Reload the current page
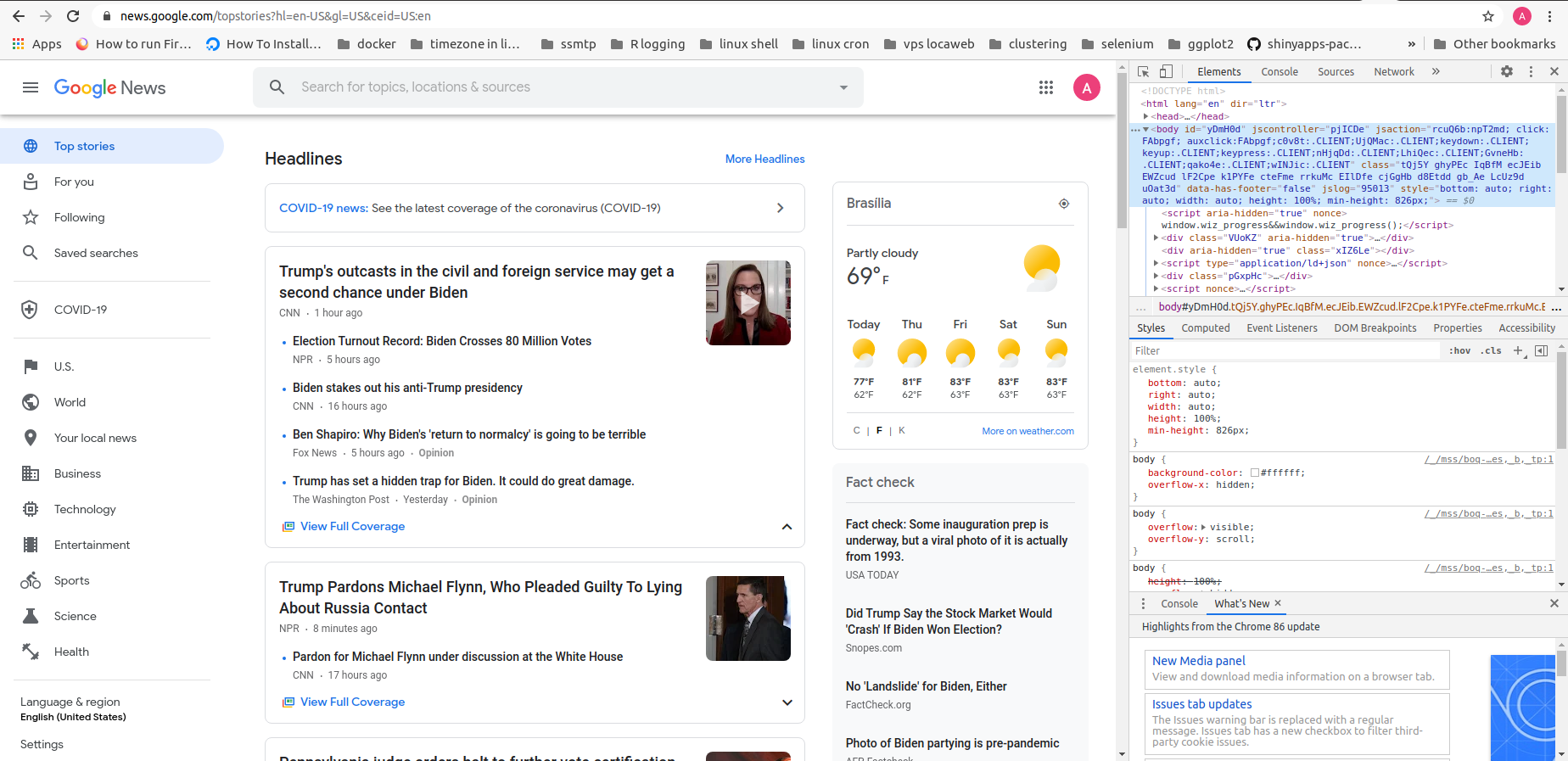 tap(73, 16)
